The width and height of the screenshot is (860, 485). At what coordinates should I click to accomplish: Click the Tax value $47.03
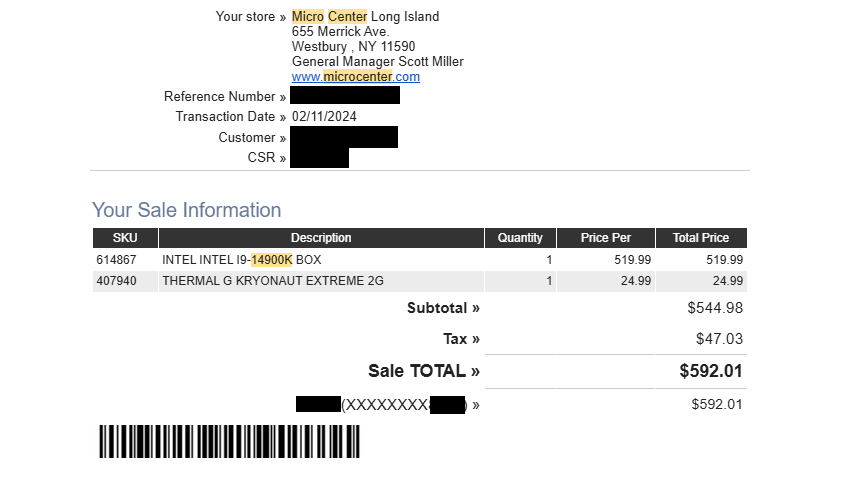click(x=719, y=339)
